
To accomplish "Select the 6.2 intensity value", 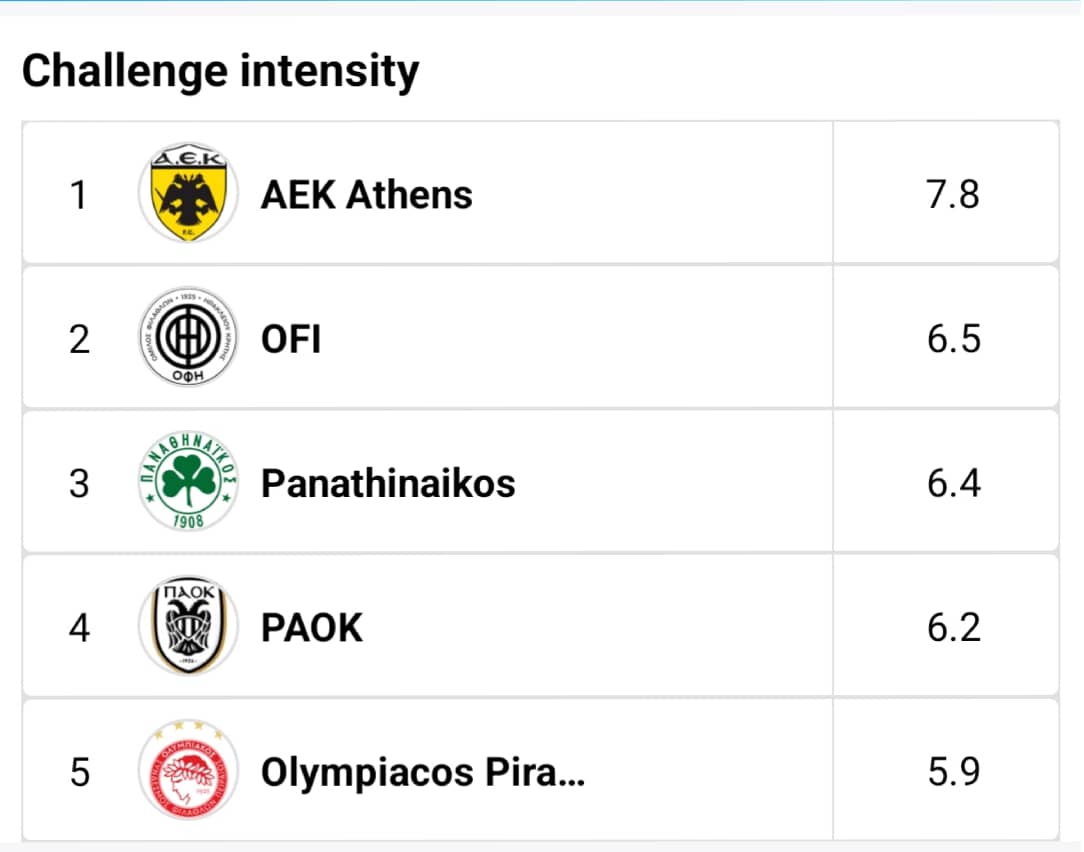I will coord(953,627).
